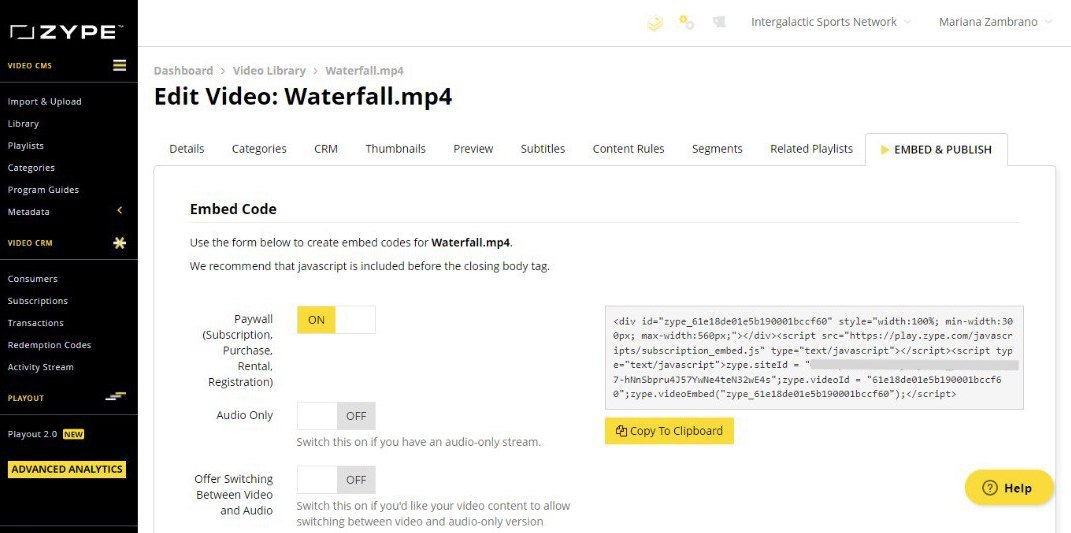Open Metadata in the sidebar
1071x533 pixels.
pyautogui.click(x=29, y=212)
